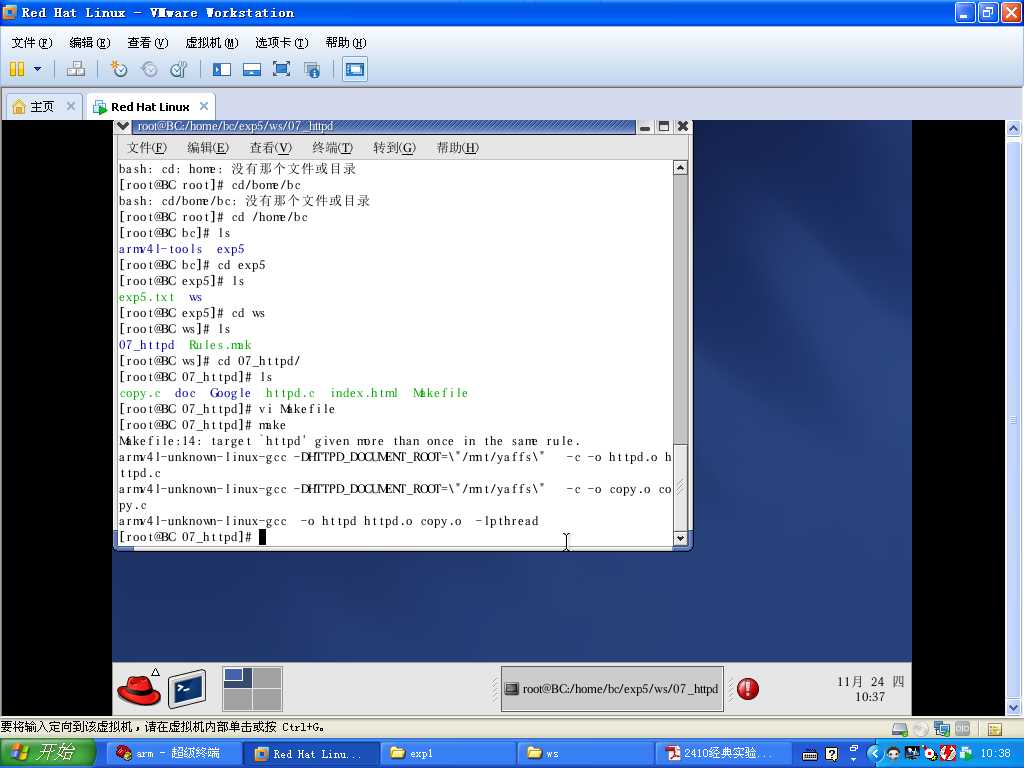
Task: Click the terminal vertical scrollbar thumb
Action: click(x=680, y=487)
